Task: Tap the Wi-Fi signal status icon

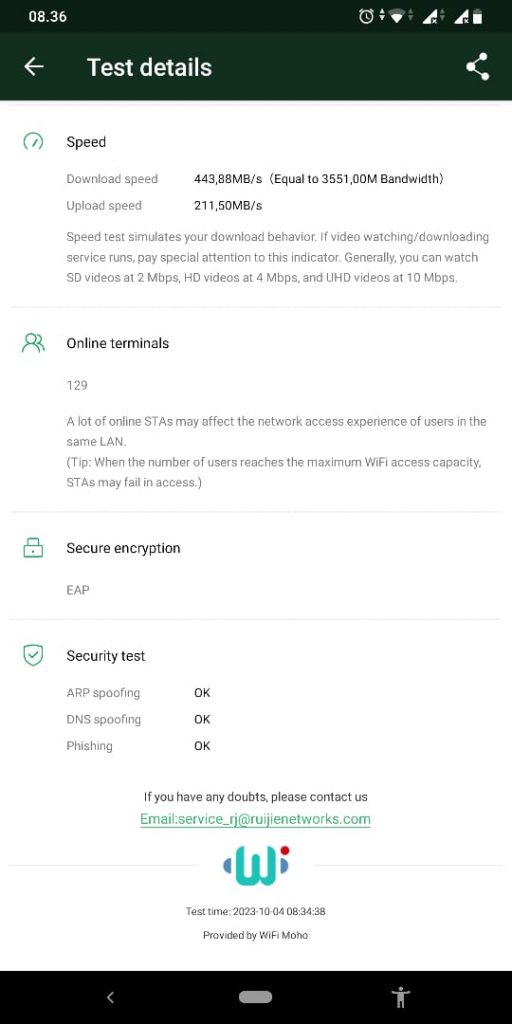Action: point(396,17)
